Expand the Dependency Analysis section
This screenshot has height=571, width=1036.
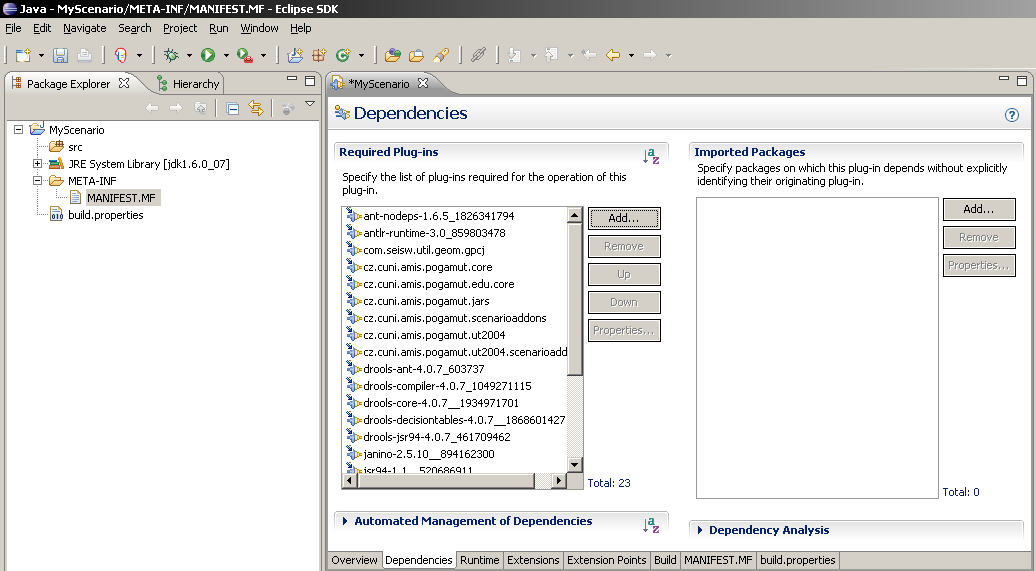(700, 530)
